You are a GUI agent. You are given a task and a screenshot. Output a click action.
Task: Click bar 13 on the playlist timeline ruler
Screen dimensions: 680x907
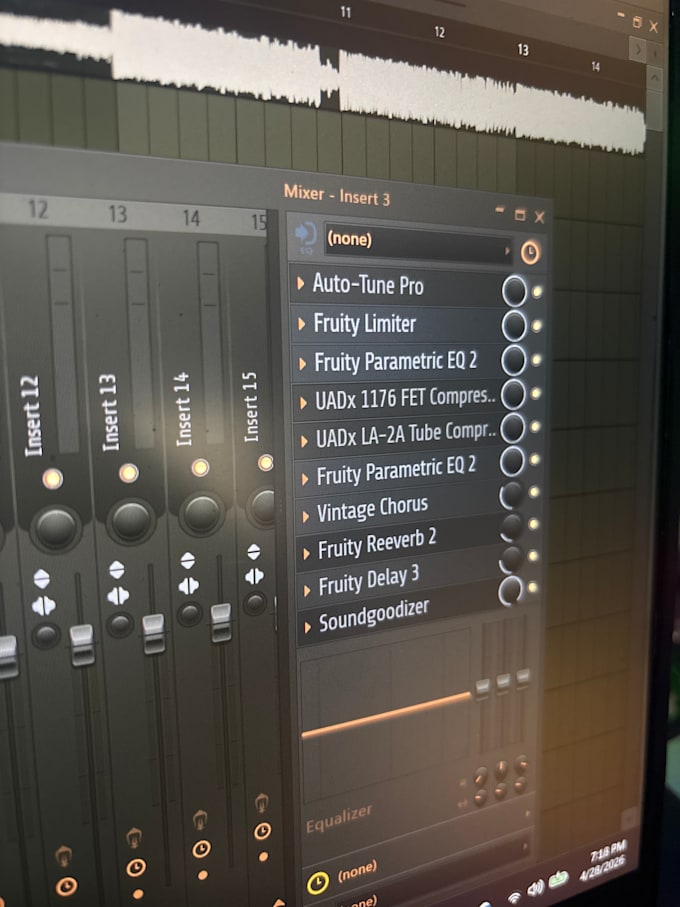point(523,50)
